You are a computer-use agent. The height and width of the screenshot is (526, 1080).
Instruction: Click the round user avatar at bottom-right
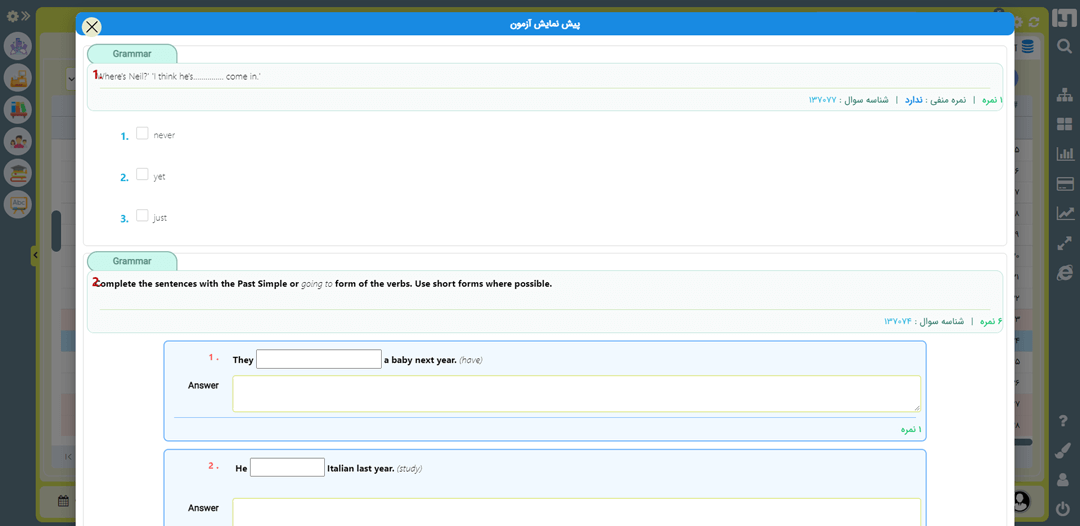pos(1021,501)
